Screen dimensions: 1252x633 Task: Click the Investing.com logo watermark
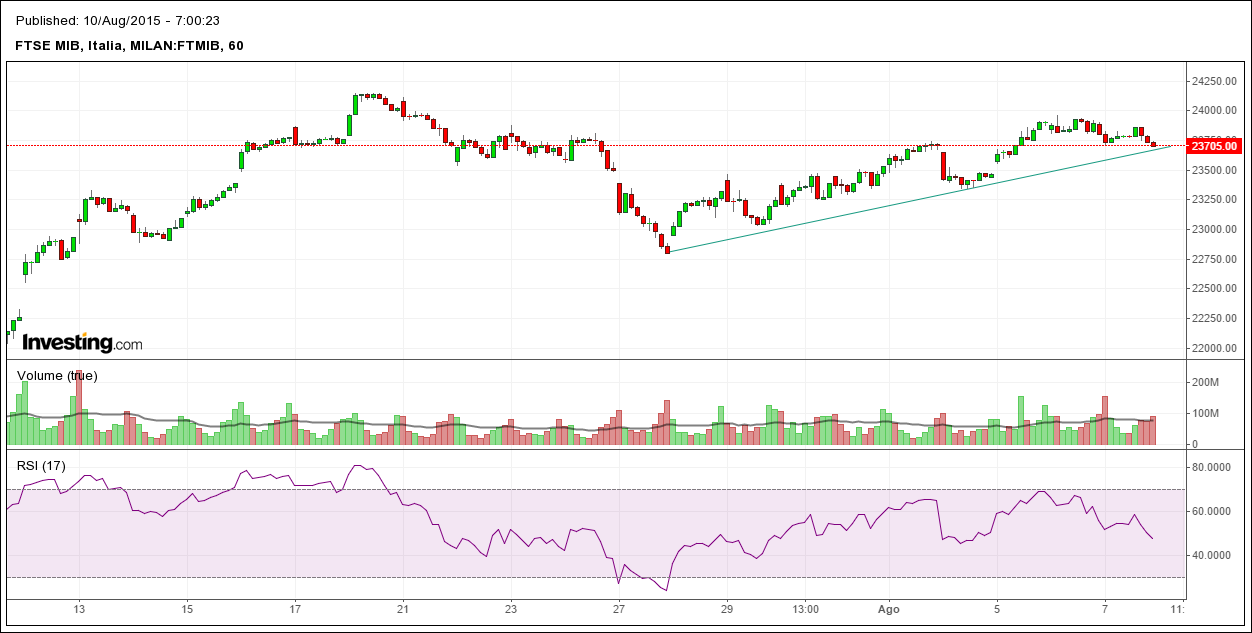point(82,343)
